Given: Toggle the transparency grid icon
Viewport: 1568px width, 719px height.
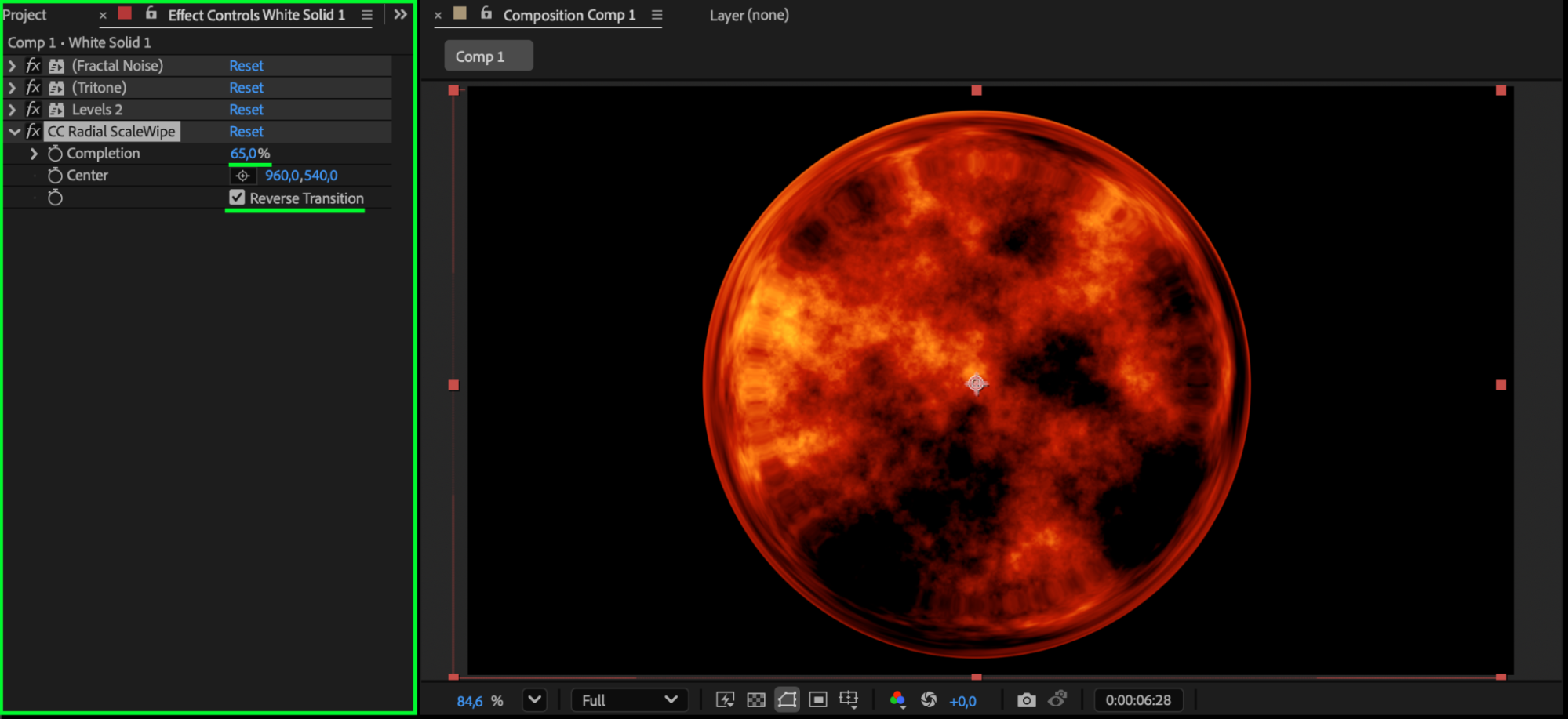Looking at the screenshot, I should tap(755, 700).
